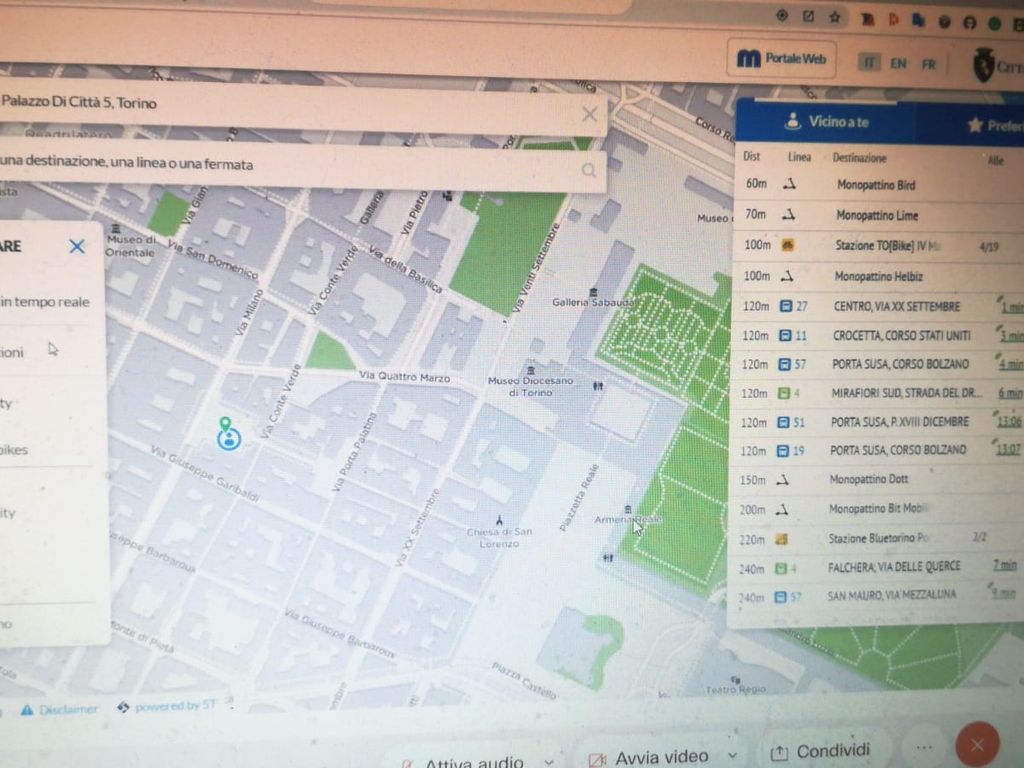
Task: Switch to the Vicino a te tab
Action: 827,121
